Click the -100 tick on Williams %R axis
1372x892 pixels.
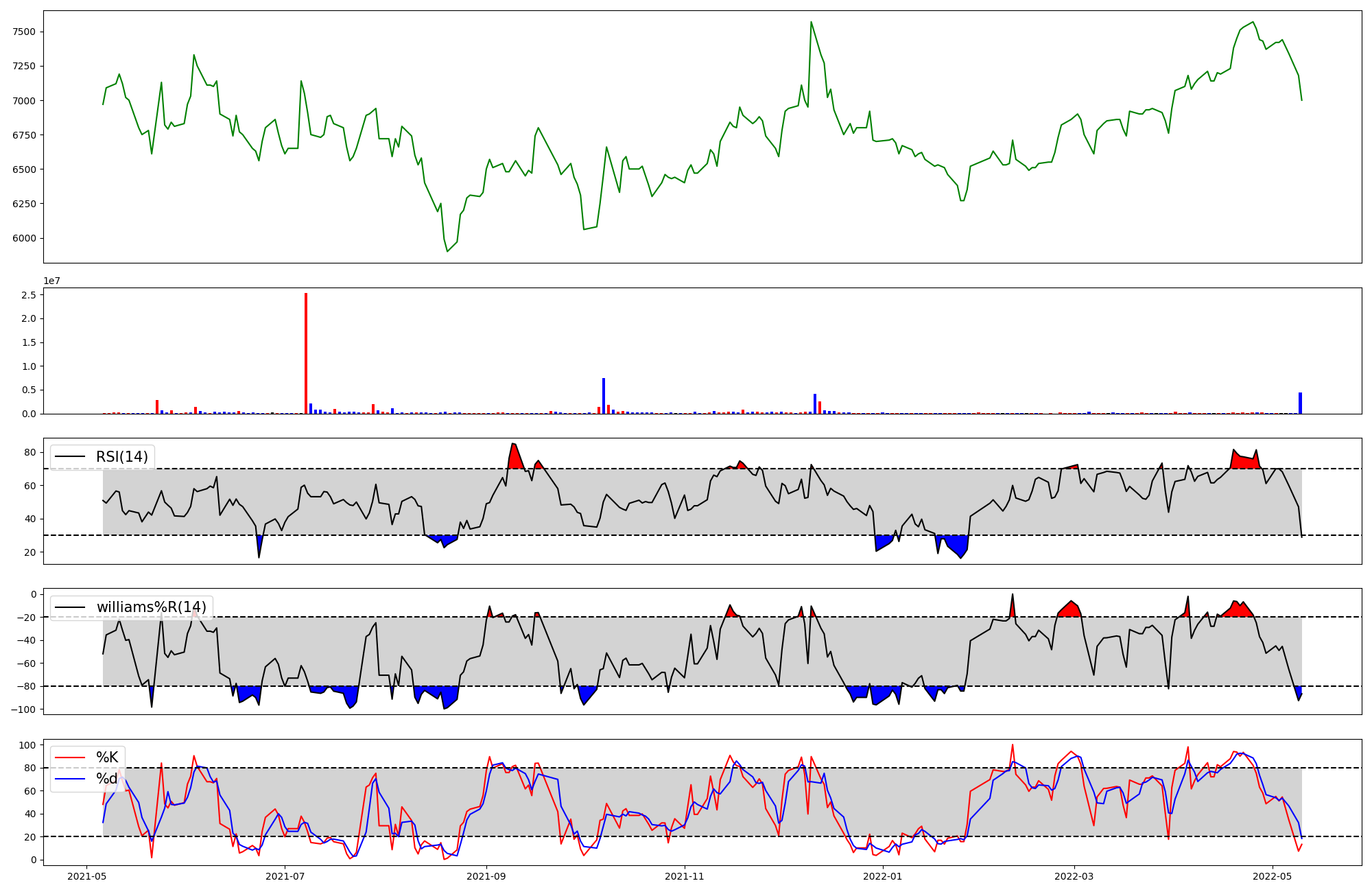(x=23, y=709)
